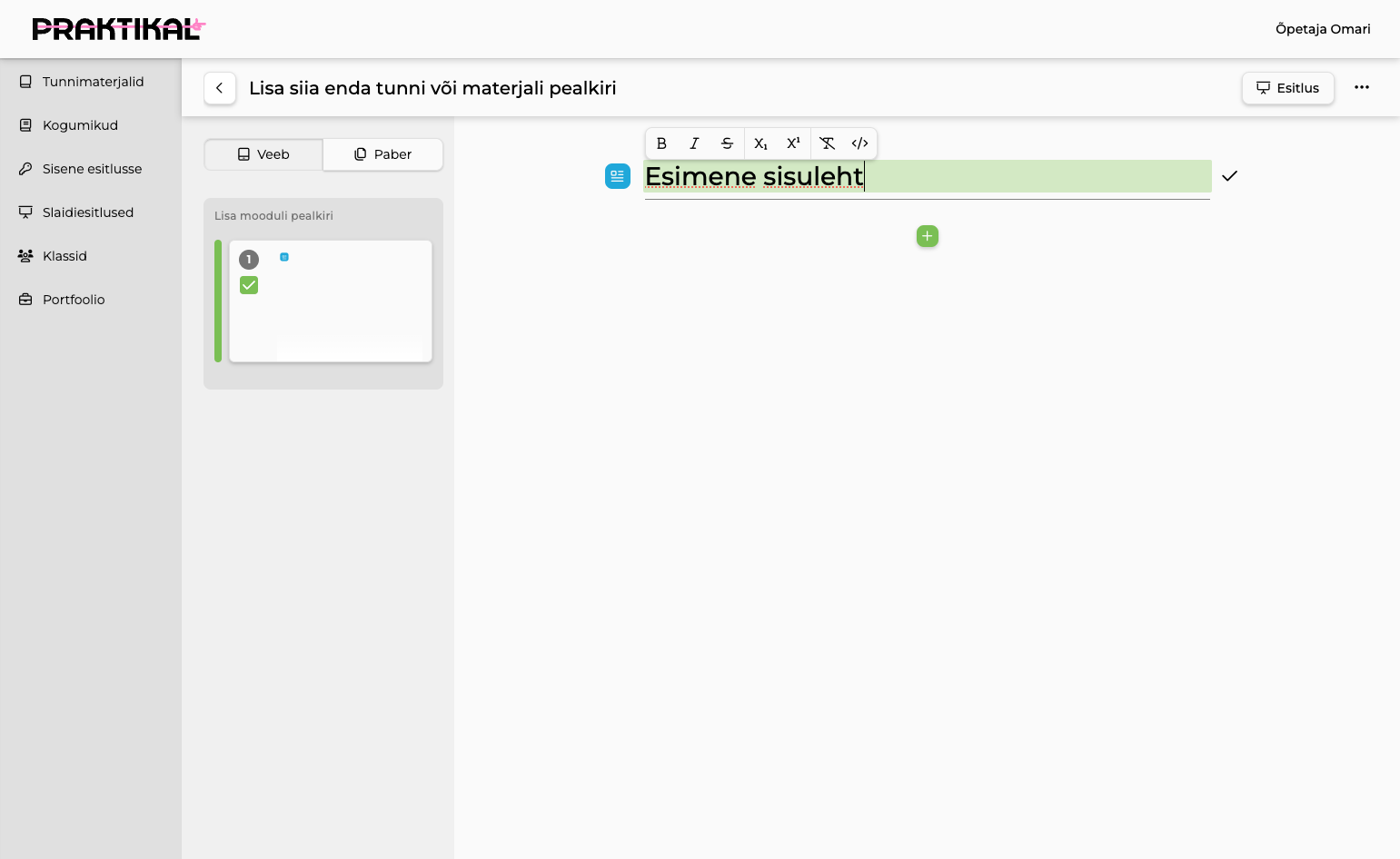
Task: Toggle the green checkbox on page thumbnail
Action: (x=249, y=285)
